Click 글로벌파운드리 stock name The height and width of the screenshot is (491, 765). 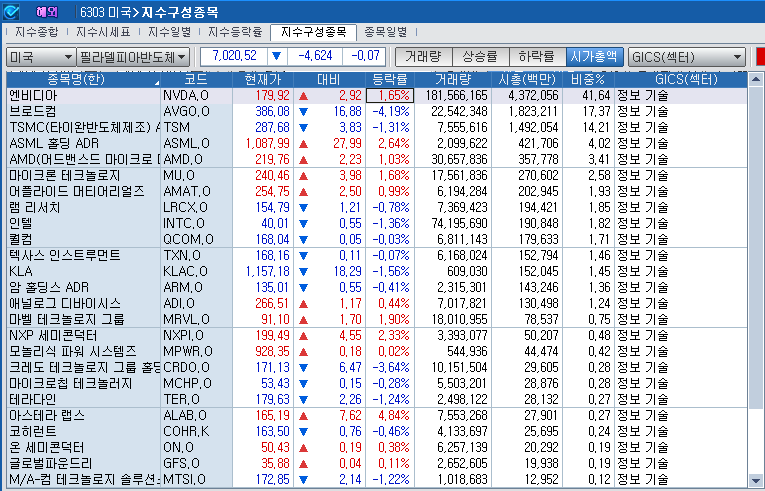[x=50, y=464]
